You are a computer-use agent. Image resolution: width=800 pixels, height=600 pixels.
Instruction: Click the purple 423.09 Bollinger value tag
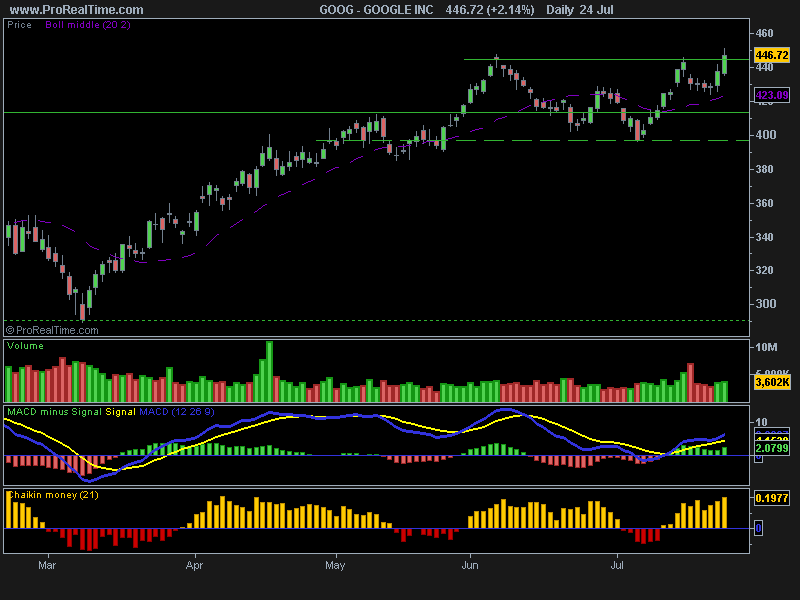(x=771, y=95)
